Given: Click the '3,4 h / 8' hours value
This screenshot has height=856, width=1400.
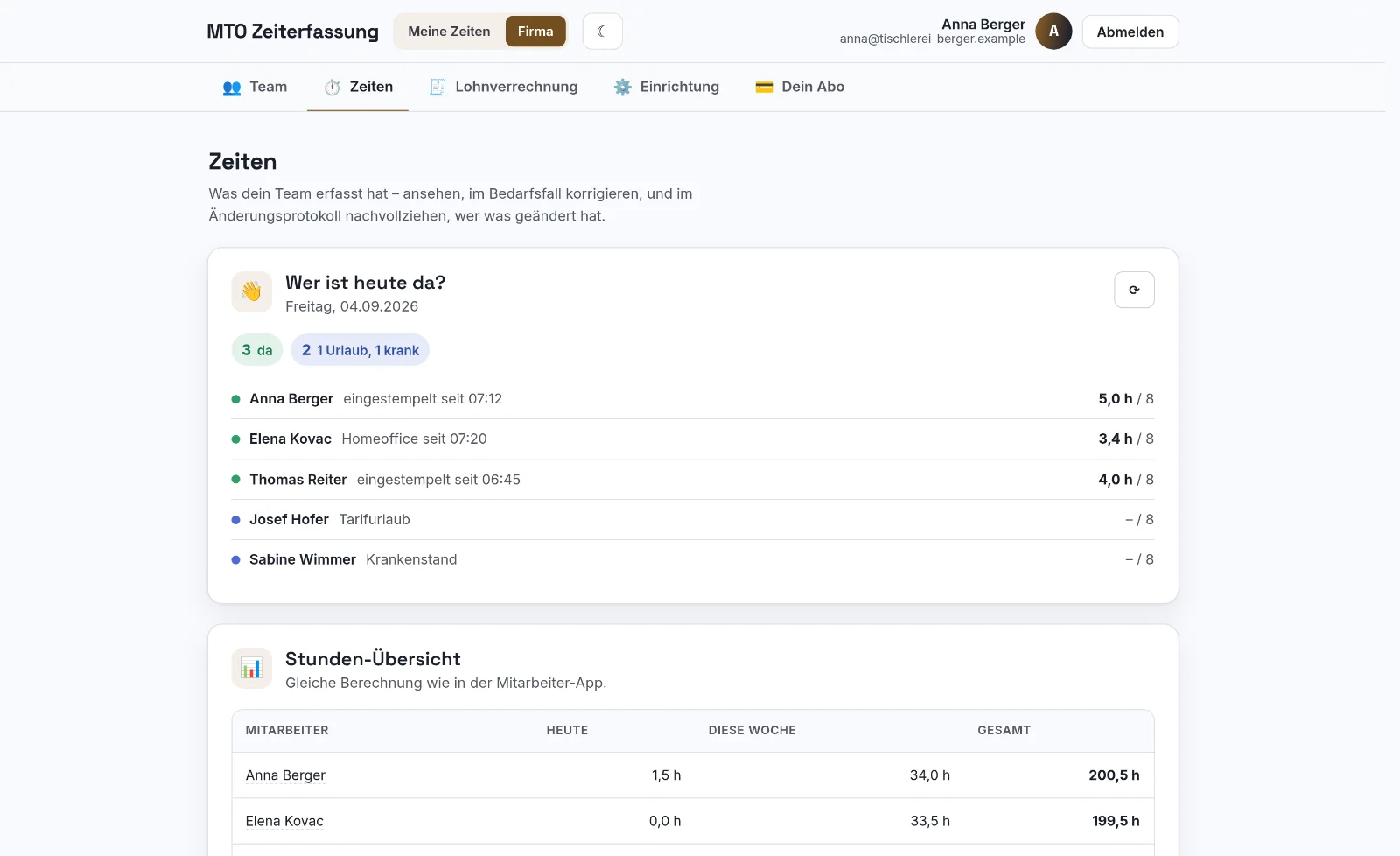Looking at the screenshot, I should [1126, 439].
